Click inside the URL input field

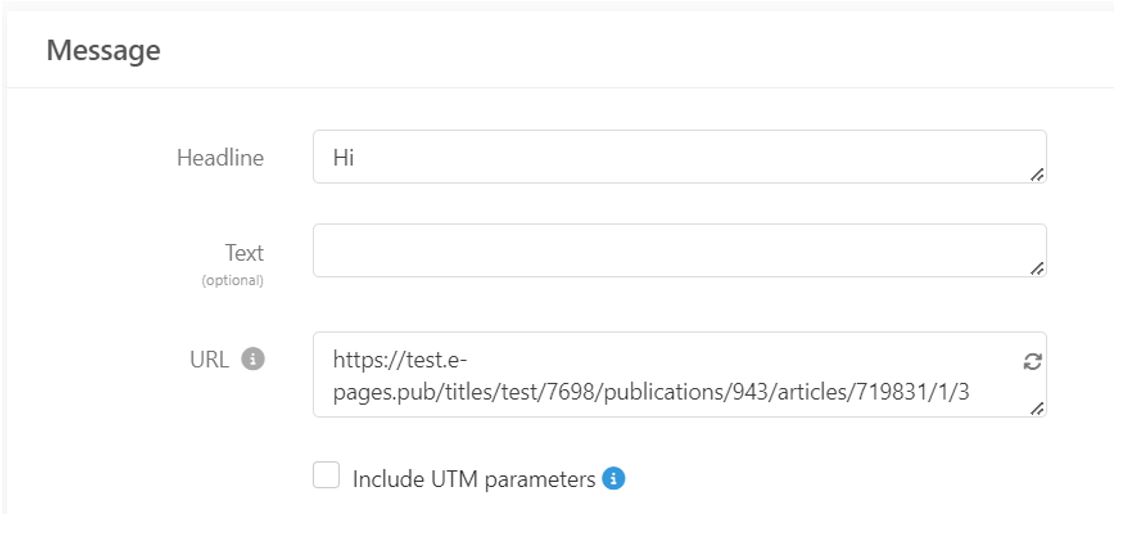pyautogui.click(x=679, y=374)
